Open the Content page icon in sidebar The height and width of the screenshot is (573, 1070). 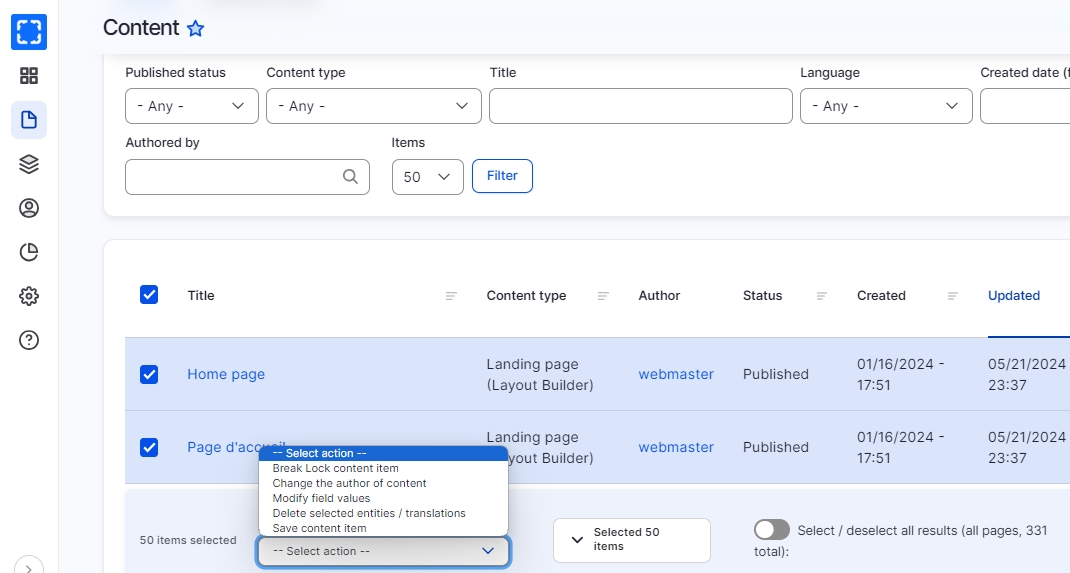click(29, 120)
